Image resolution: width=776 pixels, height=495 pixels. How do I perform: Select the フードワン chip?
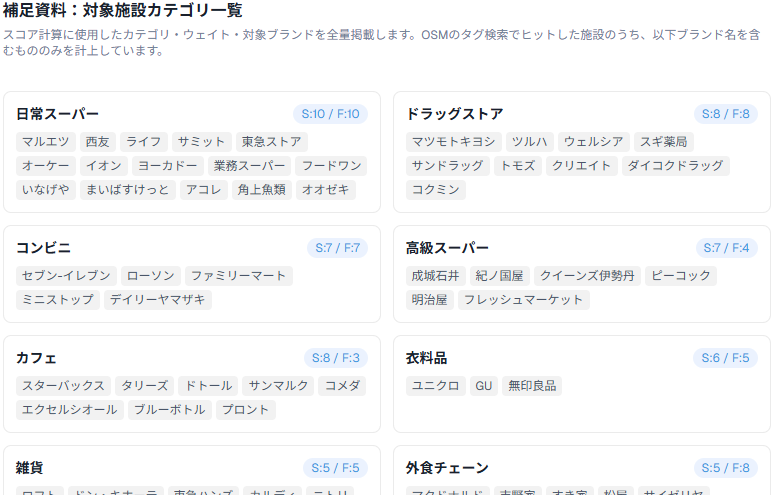pos(331,166)
